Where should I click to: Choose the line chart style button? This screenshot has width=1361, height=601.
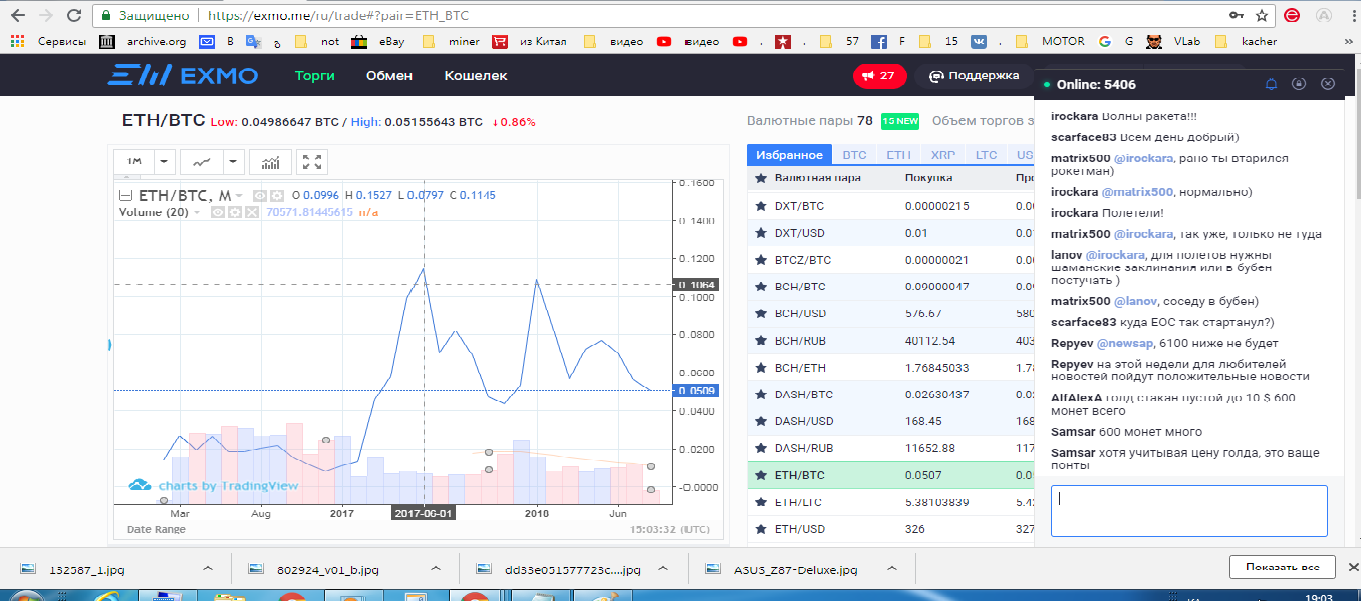point(201,162)
